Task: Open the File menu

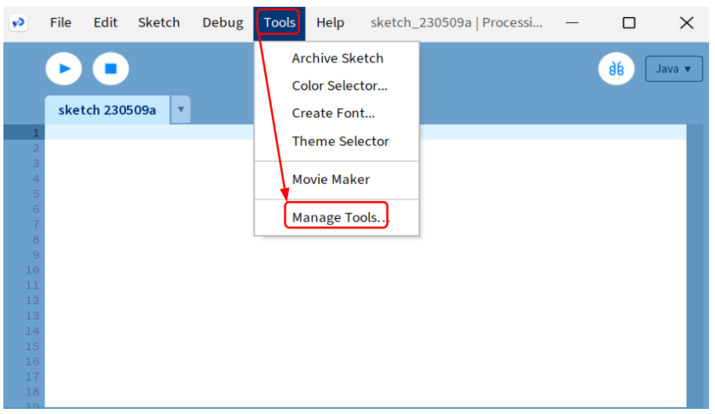Action: click(x=61, y=22)
